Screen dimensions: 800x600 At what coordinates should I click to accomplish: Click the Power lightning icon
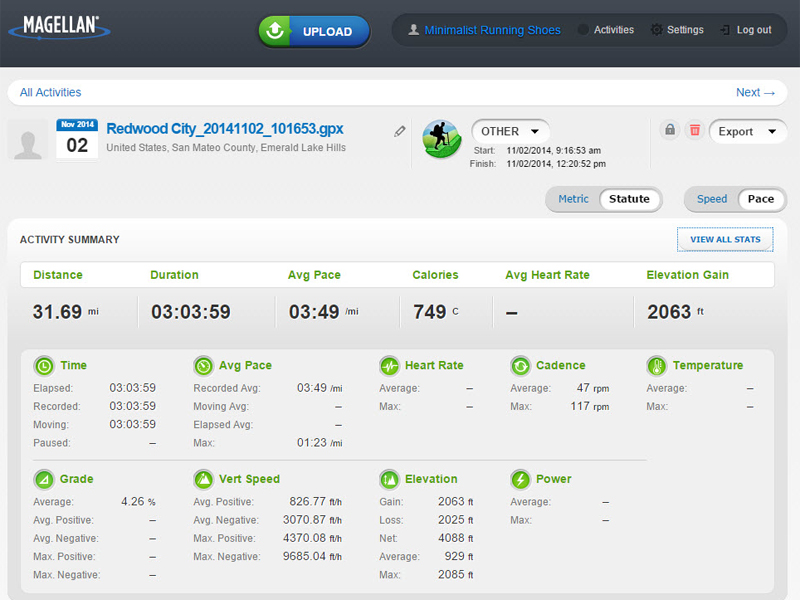point(520,480)
